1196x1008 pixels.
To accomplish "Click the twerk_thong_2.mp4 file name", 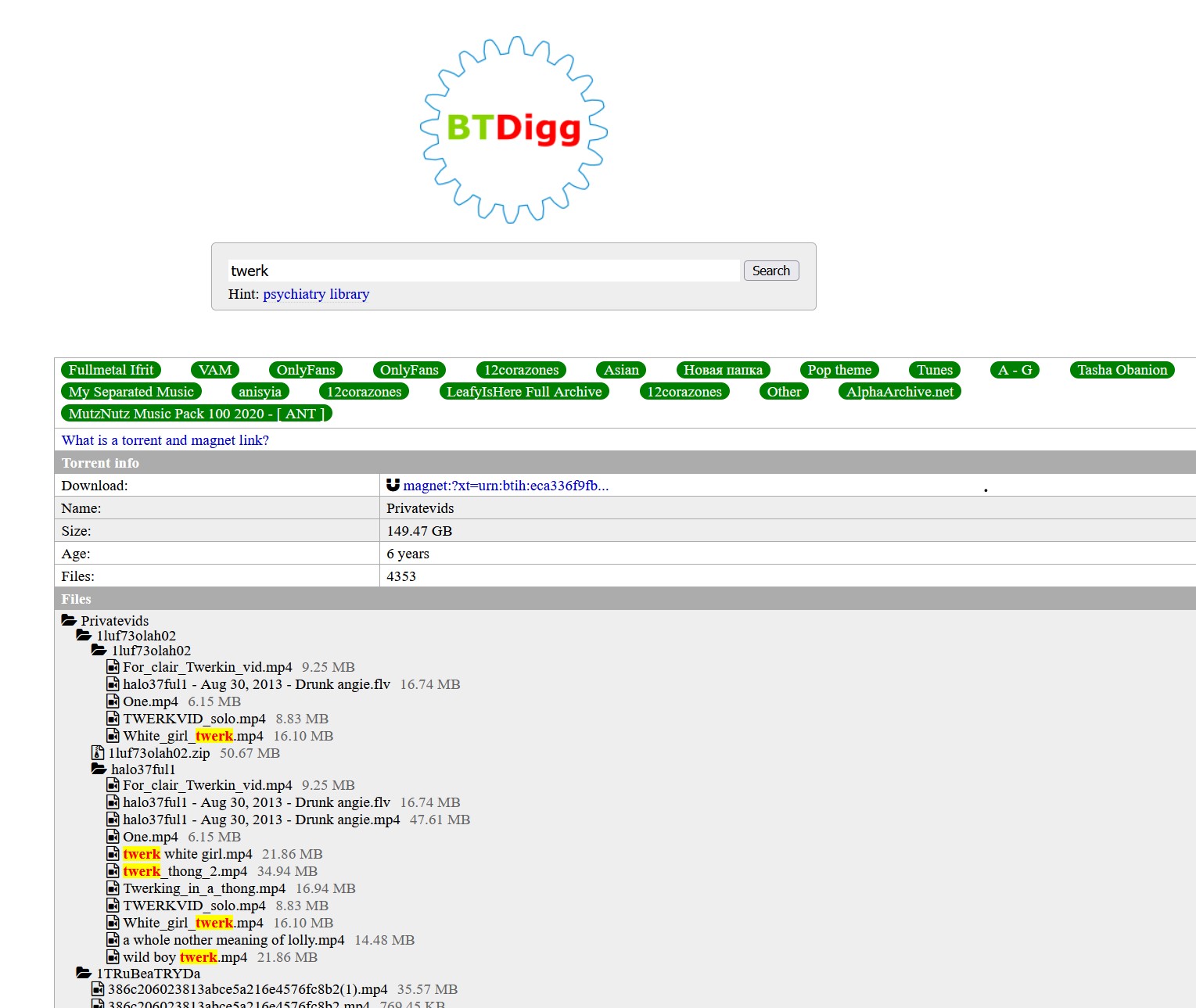I will click(185, 871).
